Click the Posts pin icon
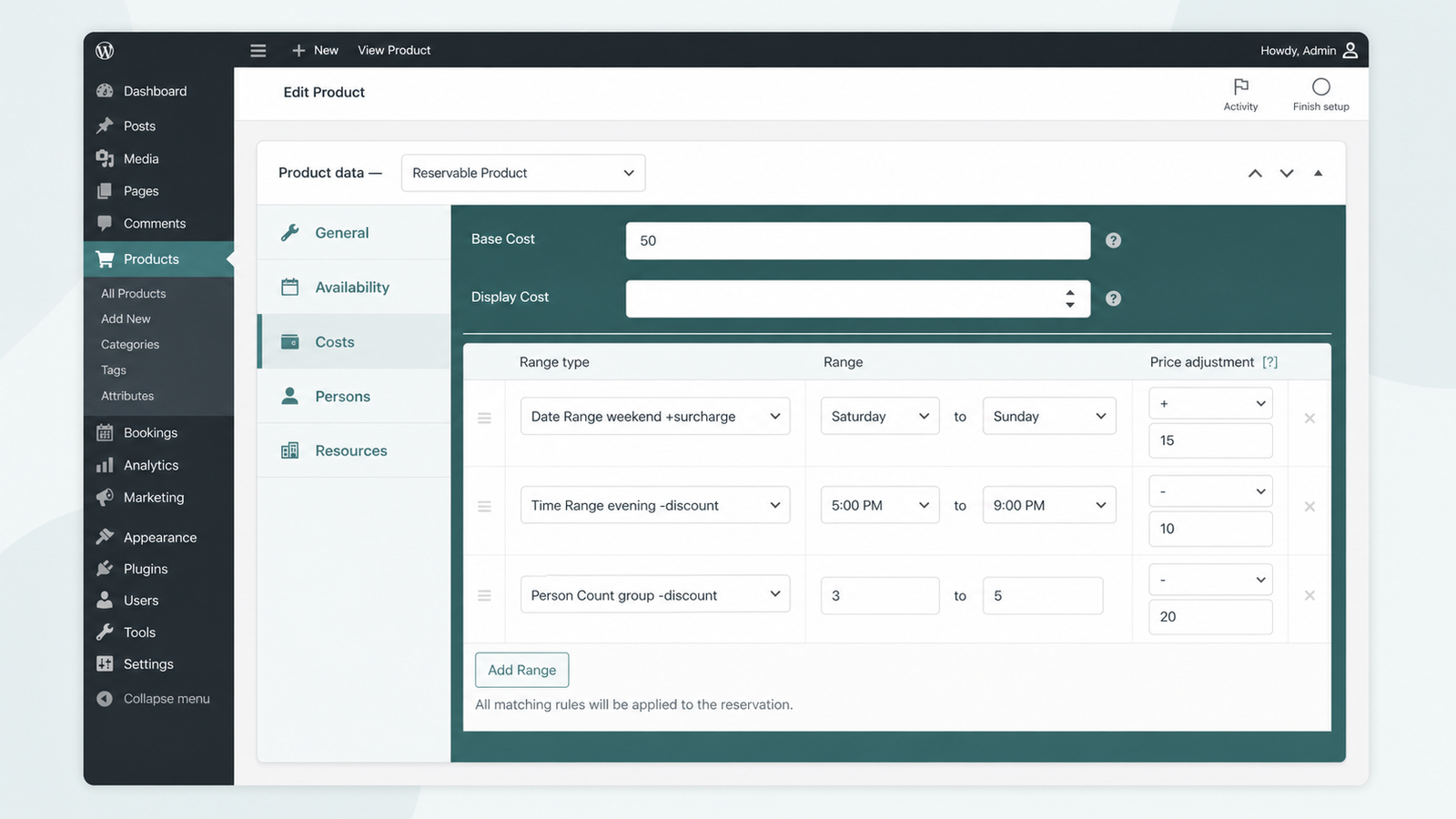 point(105,126)
